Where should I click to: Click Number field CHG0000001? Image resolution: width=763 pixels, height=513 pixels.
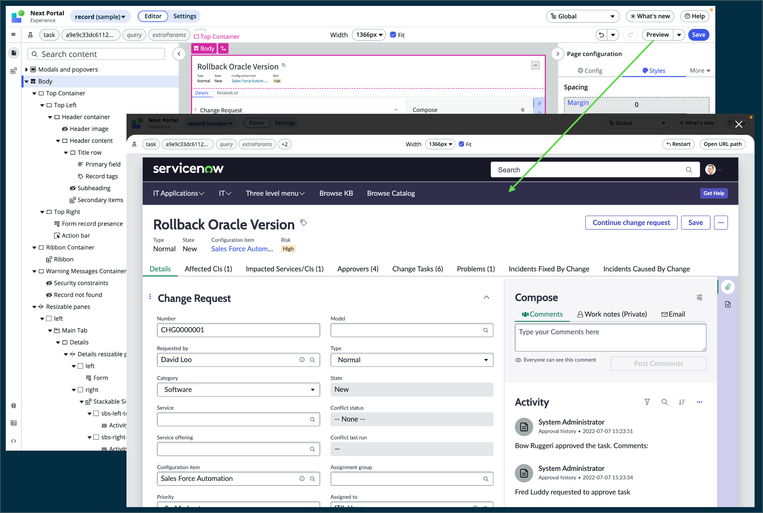coord(238,330)
